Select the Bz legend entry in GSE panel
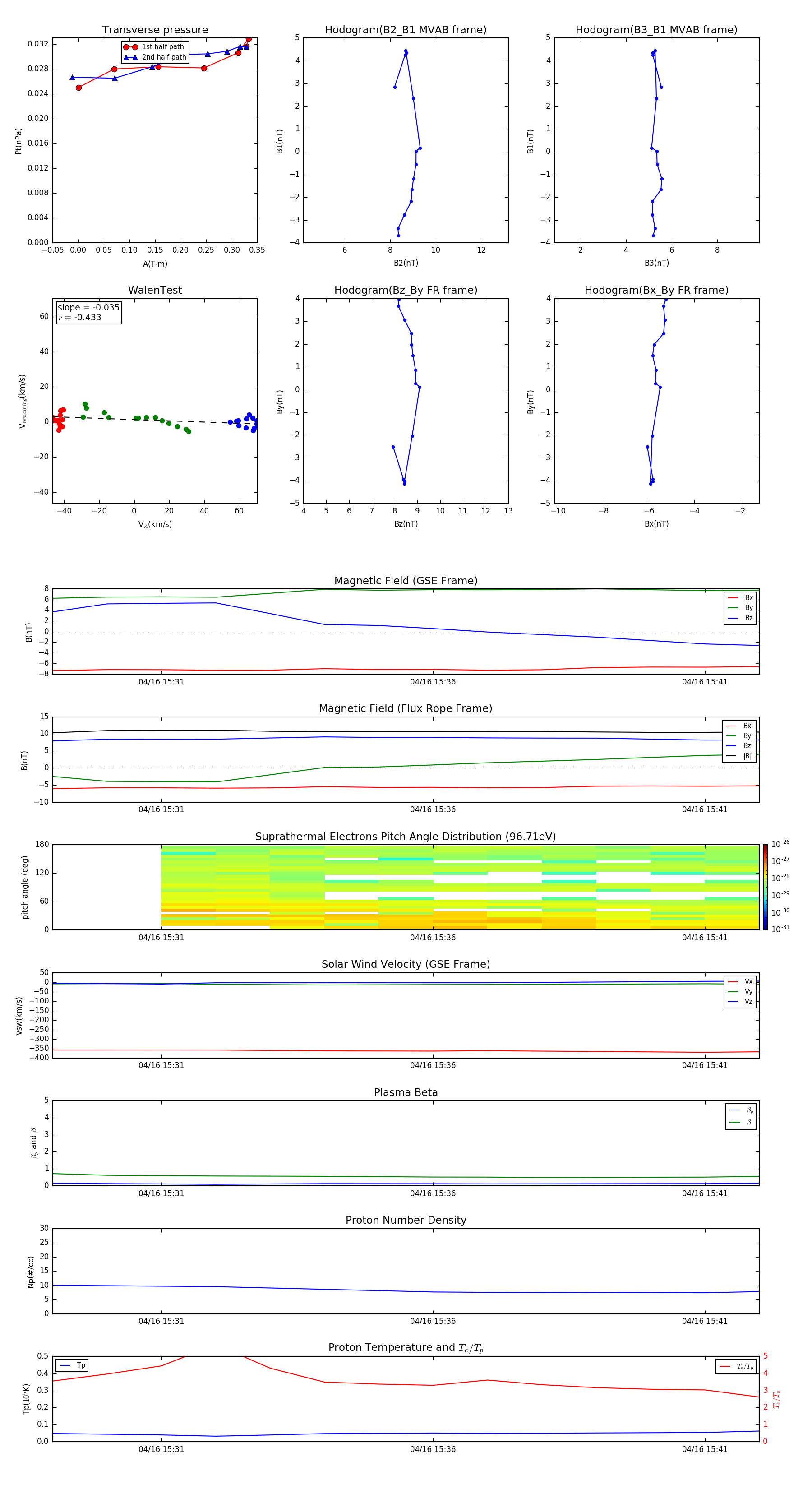This screenshot has width=812, height=1489. click(x=740, y=618)
